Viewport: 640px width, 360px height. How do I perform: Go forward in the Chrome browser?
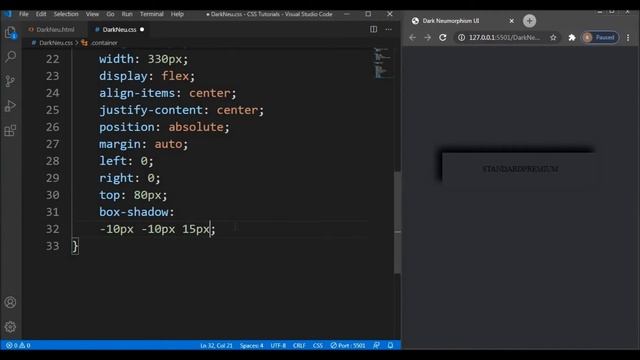click(x=427, y=38)
